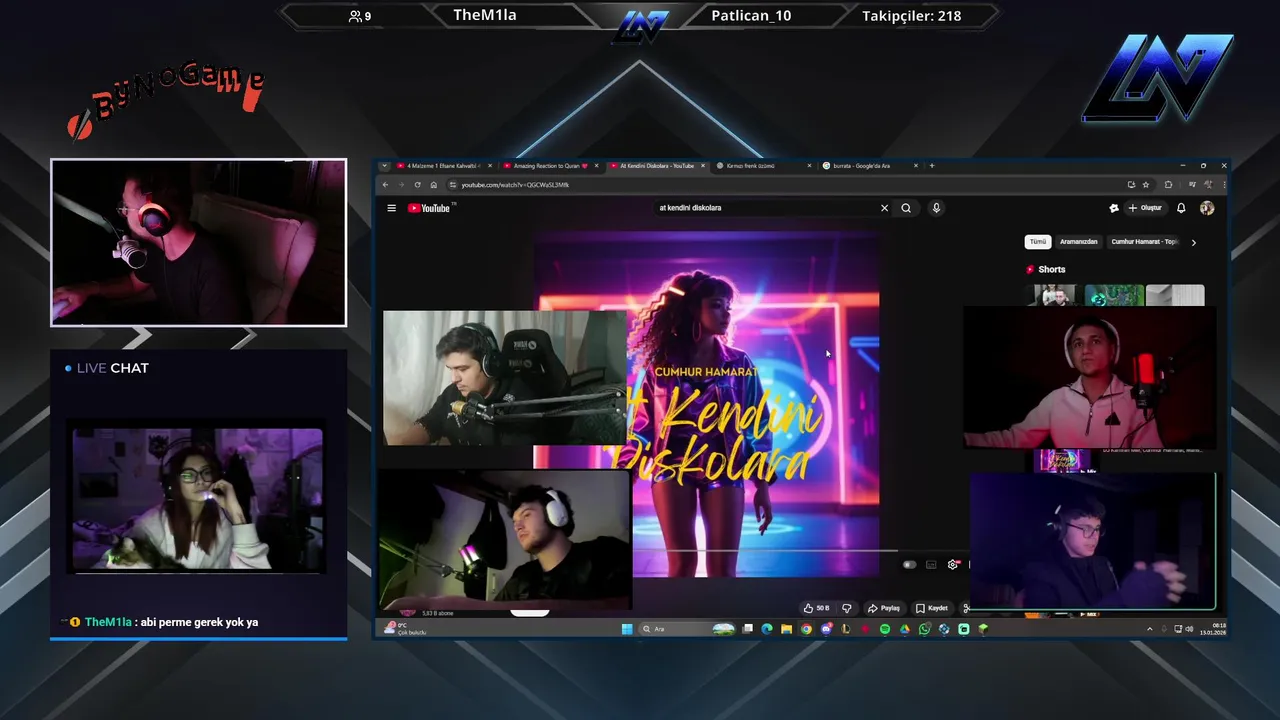Open Chrome home page button
This screenshot has height=720, width=1280.
(433, 185)
